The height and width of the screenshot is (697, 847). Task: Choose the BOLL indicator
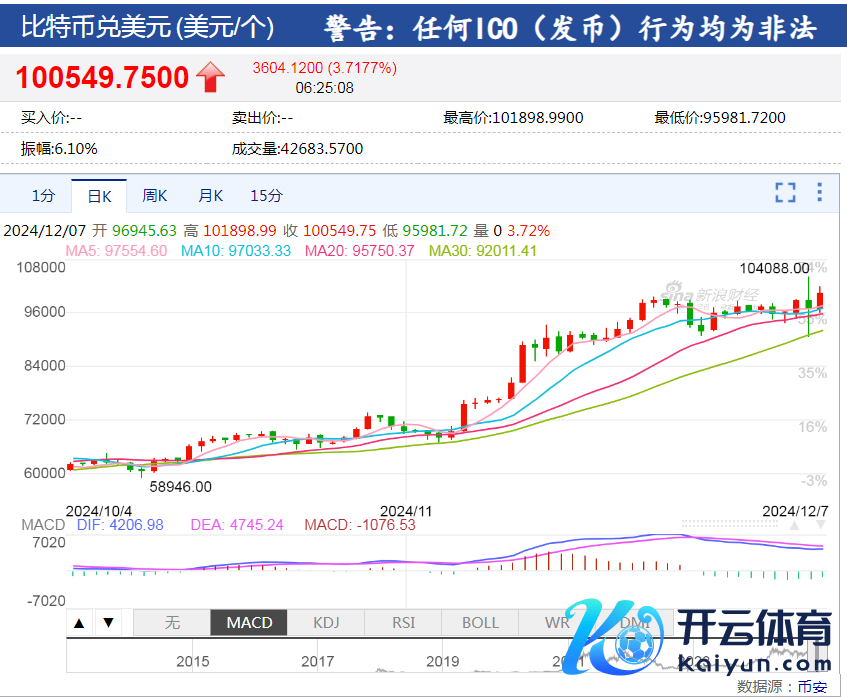(480, 623)
